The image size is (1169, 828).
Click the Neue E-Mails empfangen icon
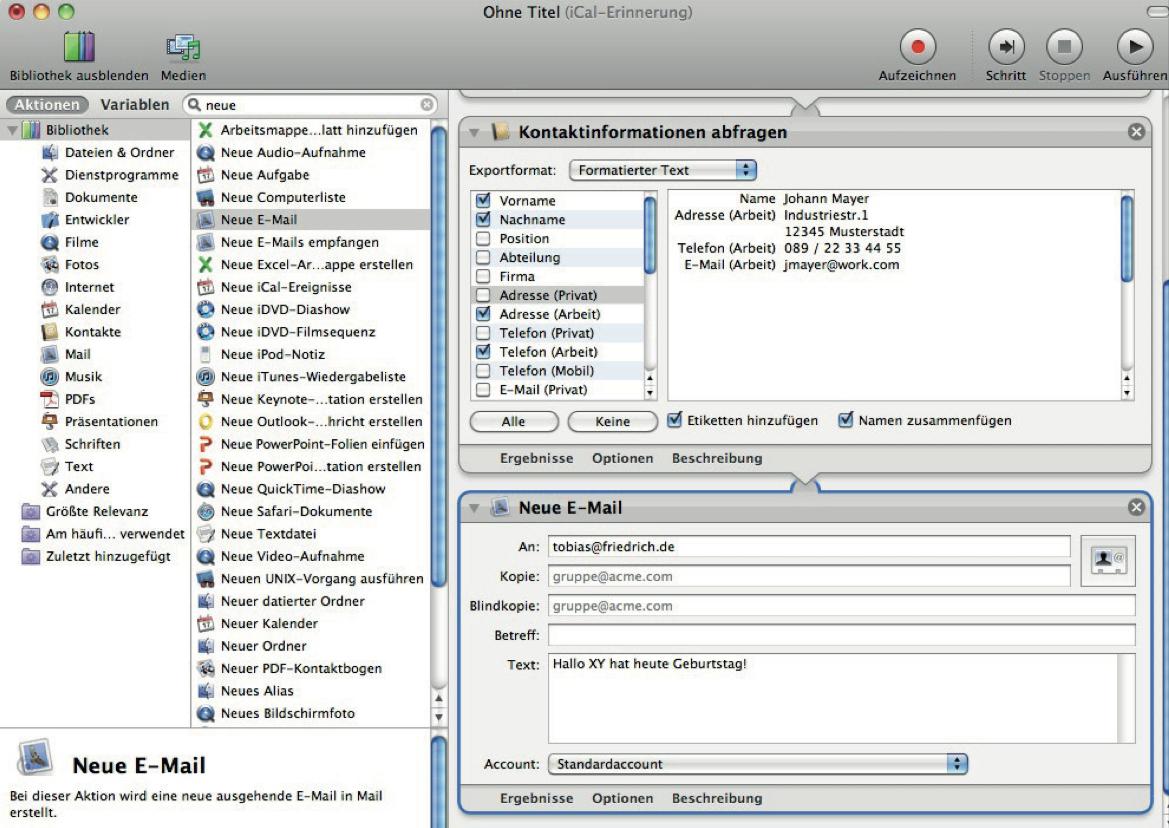pos(206,242)
